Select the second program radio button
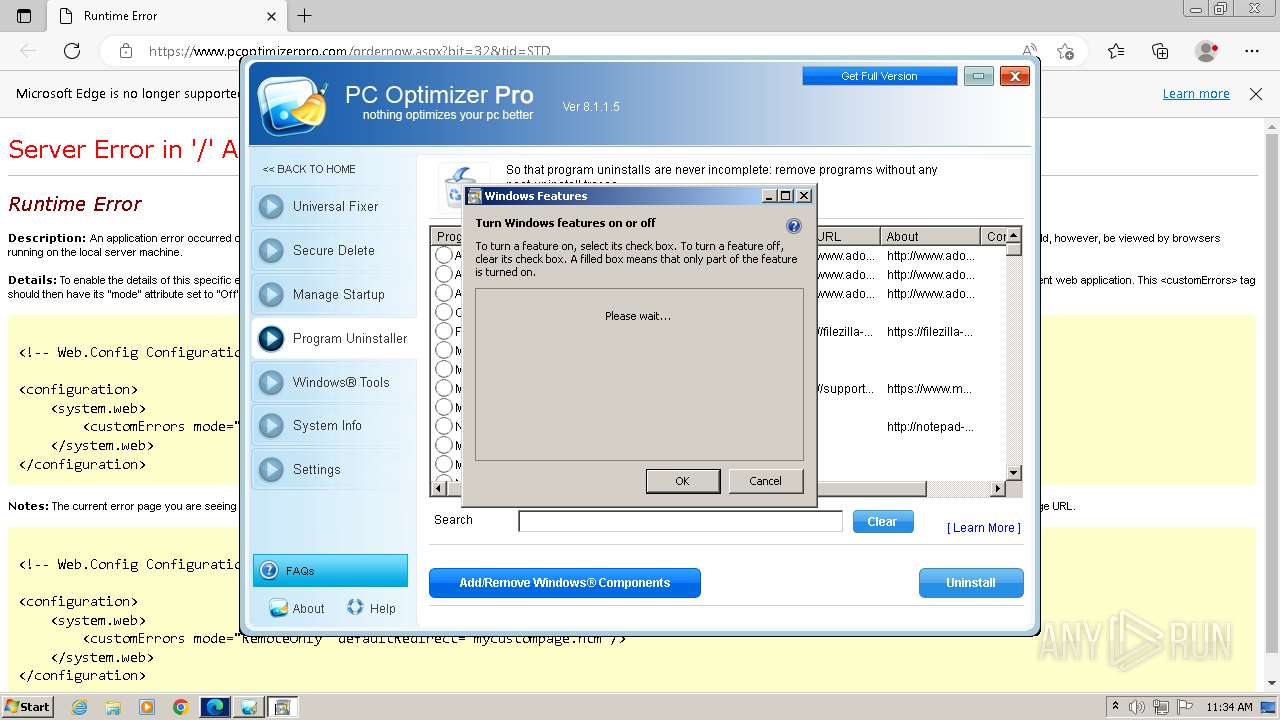 [x=444, y=274]
